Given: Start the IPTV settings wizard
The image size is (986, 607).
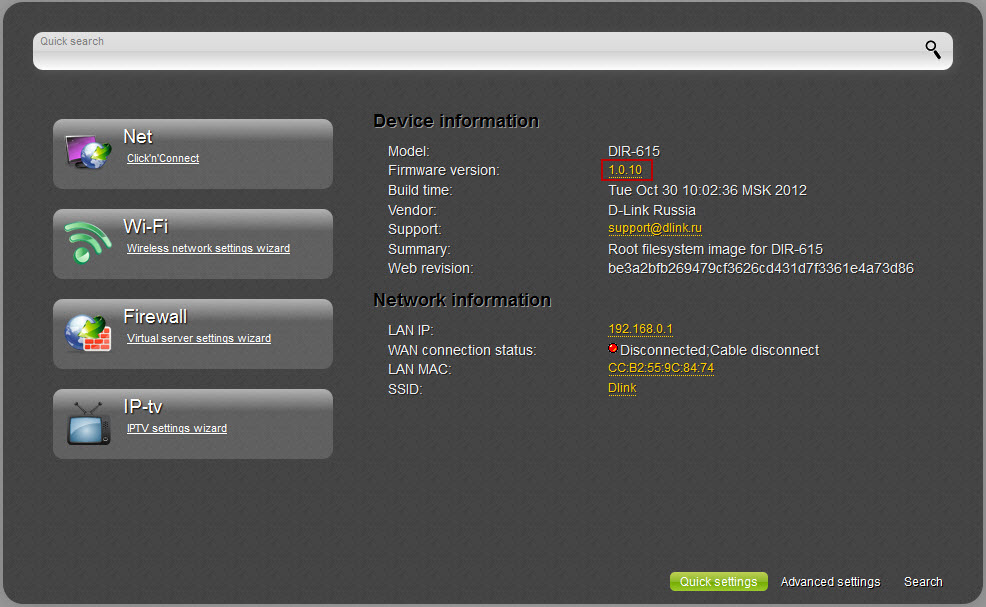Looking at the screenshot, I should [177, 428].
